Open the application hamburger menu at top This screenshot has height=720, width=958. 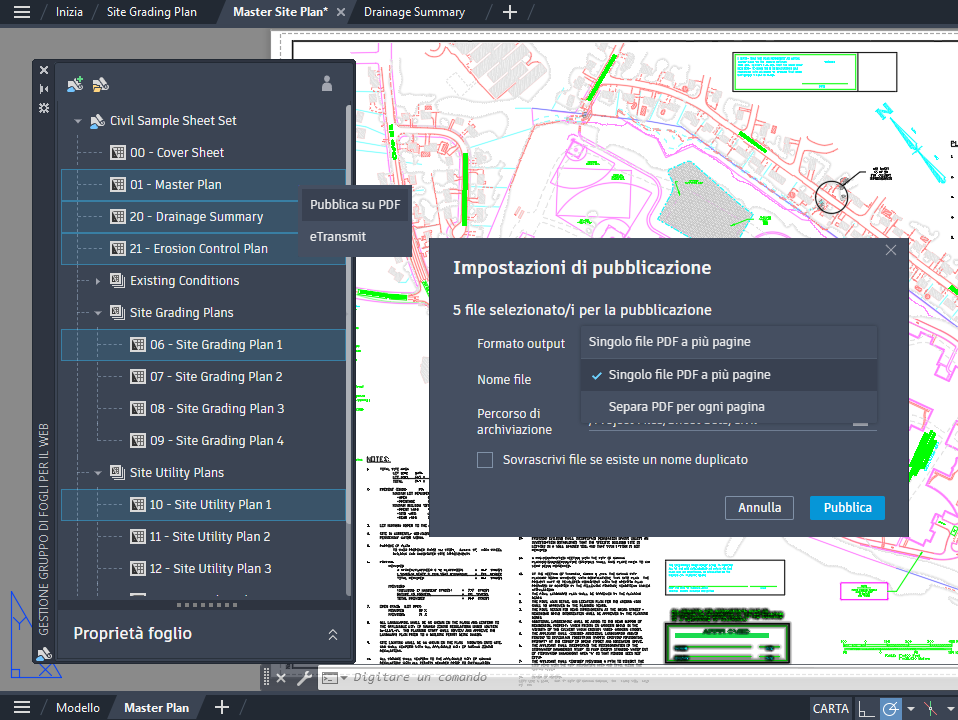(x=22, y=12)
